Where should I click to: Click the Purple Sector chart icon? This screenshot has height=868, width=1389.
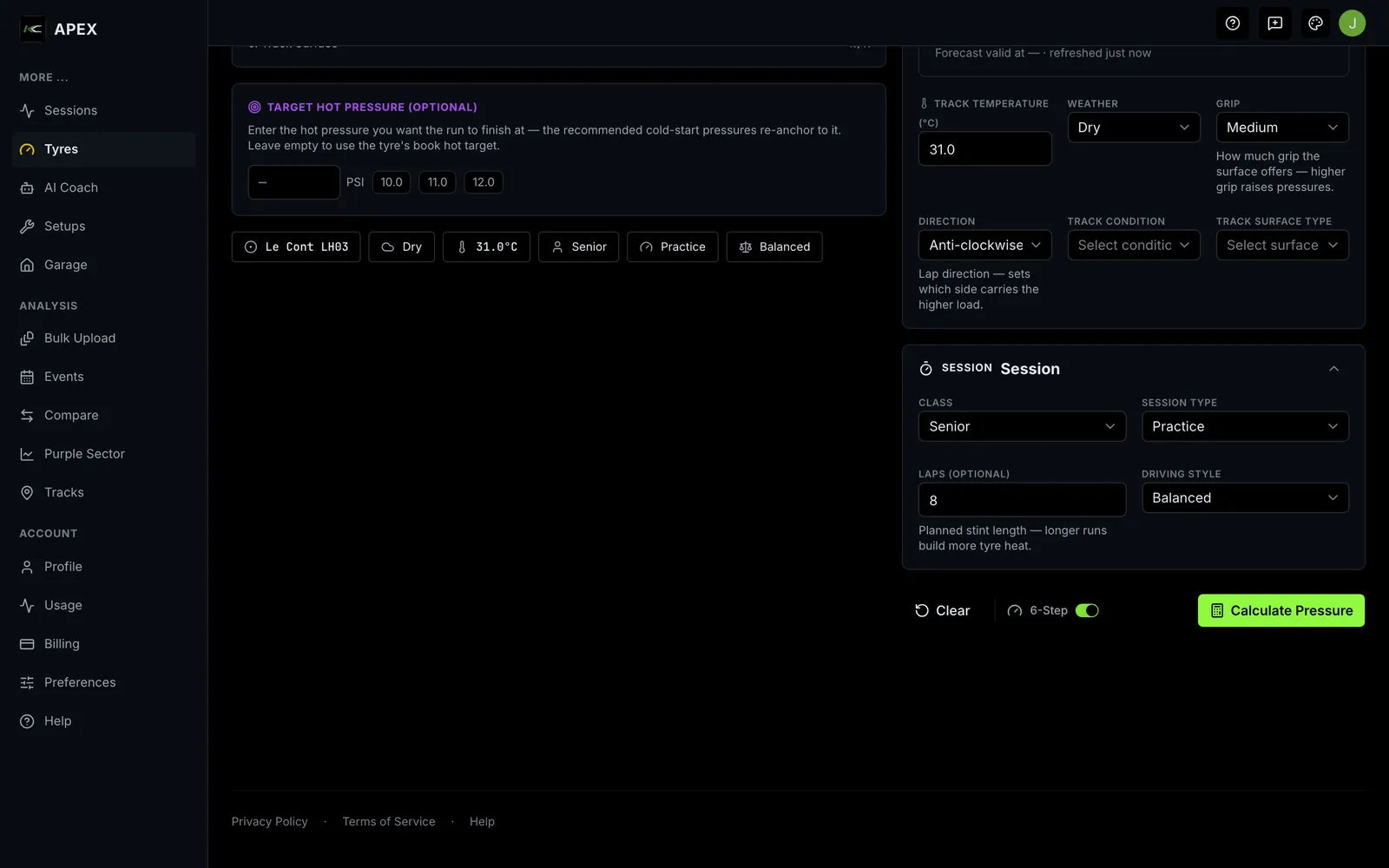tap(27, 454)
